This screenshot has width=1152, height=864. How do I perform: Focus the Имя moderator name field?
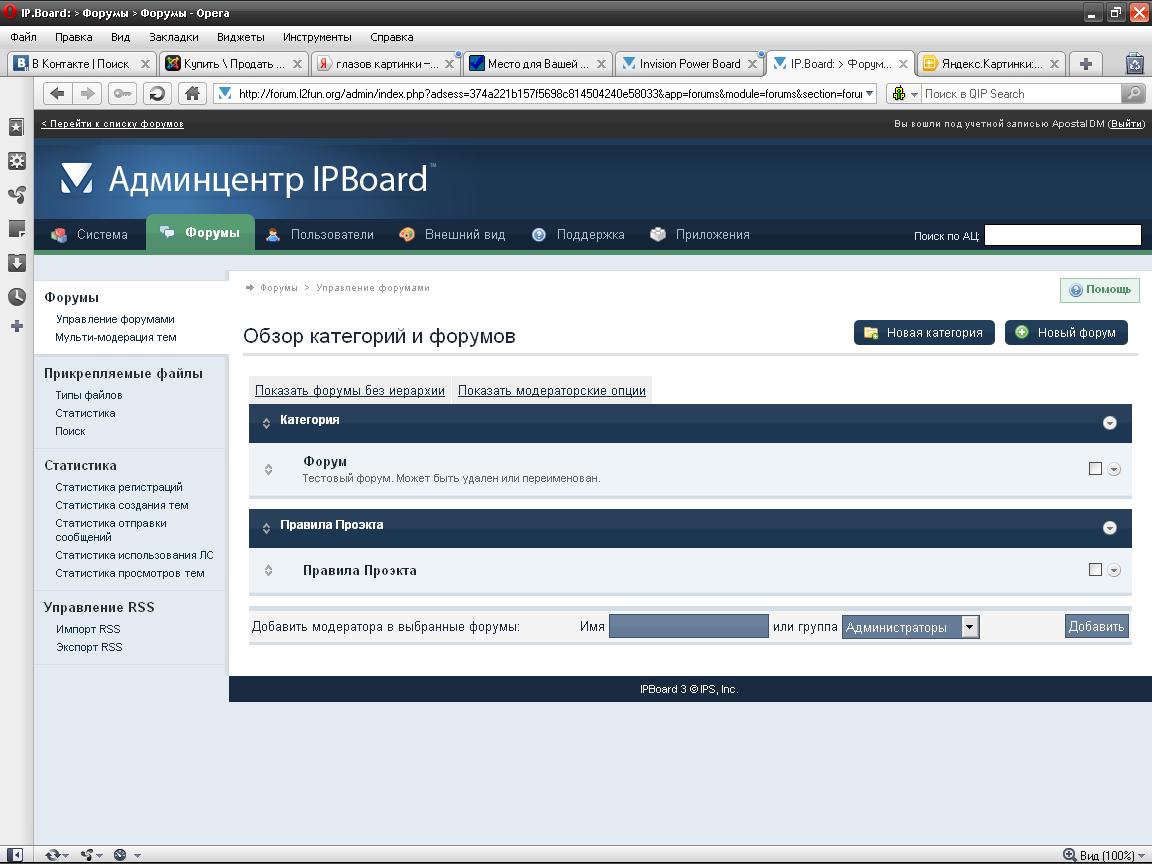tap(688, 626)
